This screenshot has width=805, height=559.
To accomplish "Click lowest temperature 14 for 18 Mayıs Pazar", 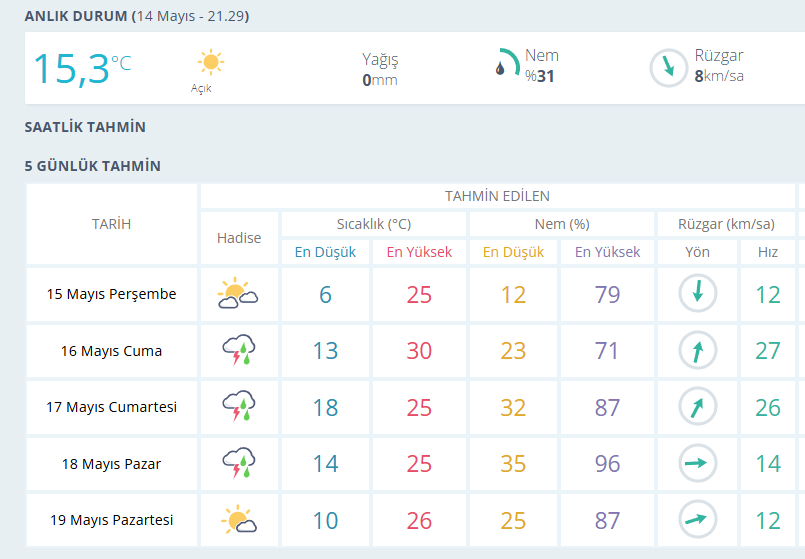I will [325, 464].
